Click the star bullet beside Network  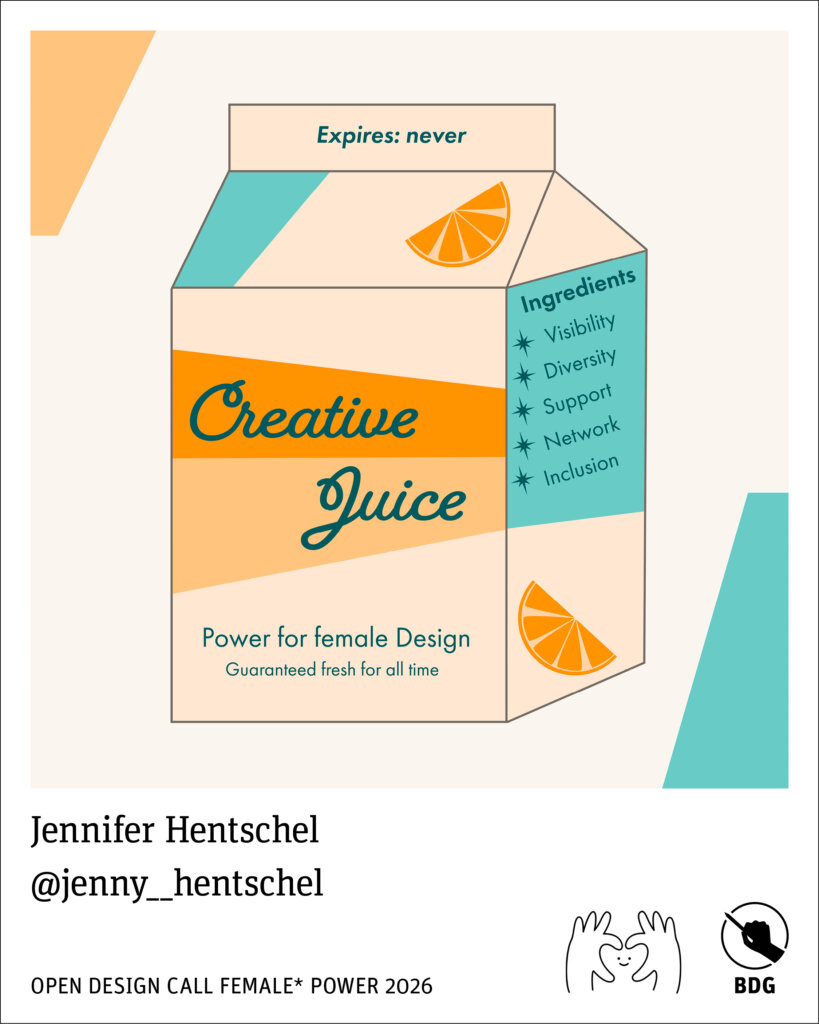522,445
